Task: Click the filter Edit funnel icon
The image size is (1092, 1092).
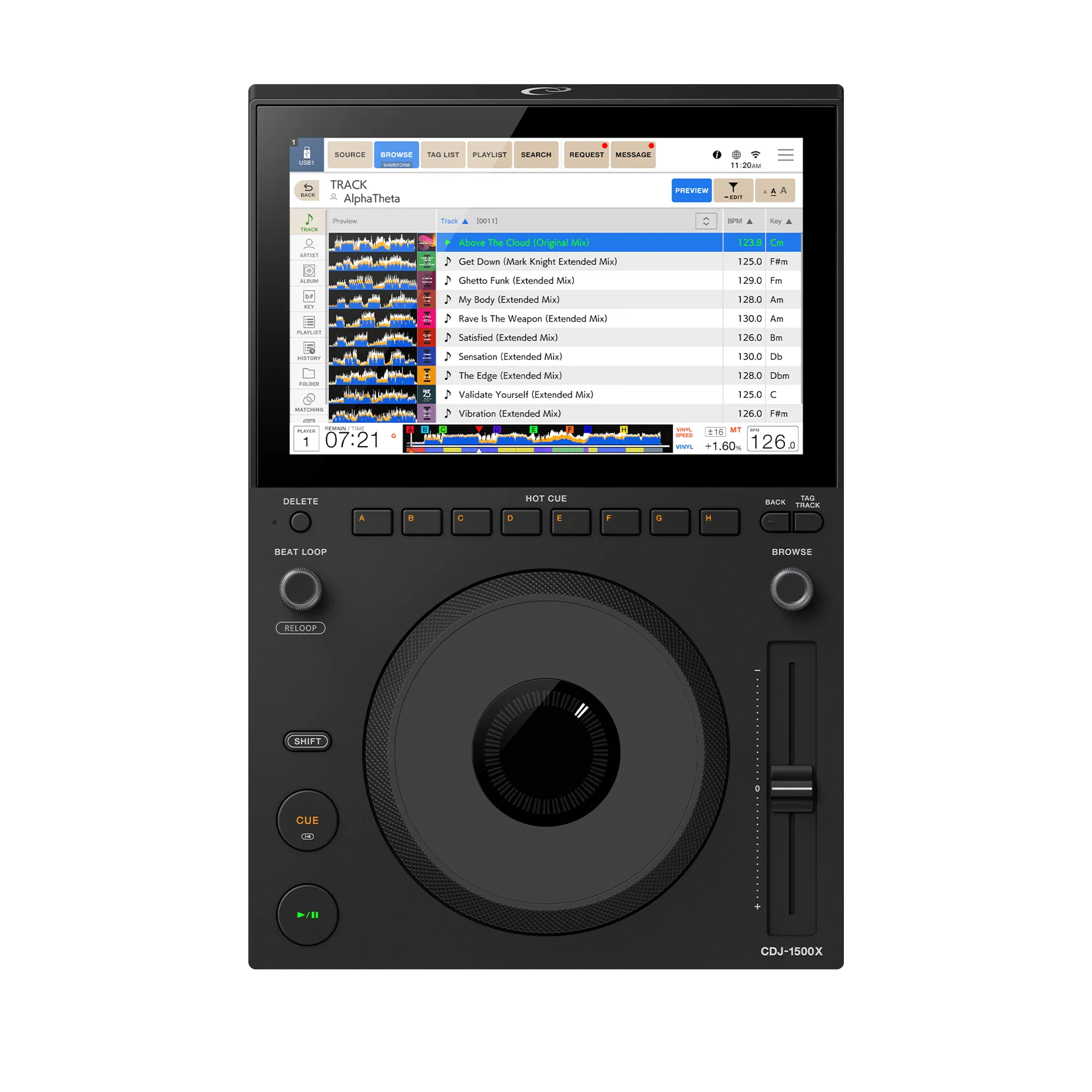Action: coord(733,191)
